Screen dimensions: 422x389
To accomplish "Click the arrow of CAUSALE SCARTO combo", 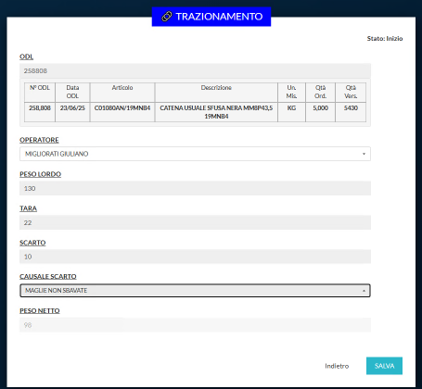I will point(364,291).
